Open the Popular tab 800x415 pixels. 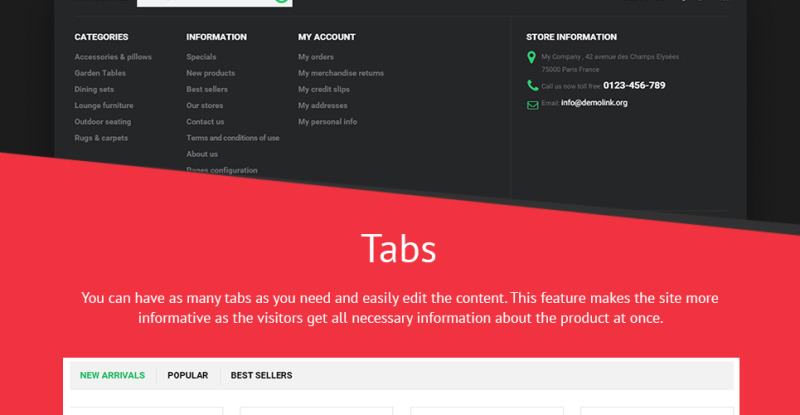coord(188,376)
